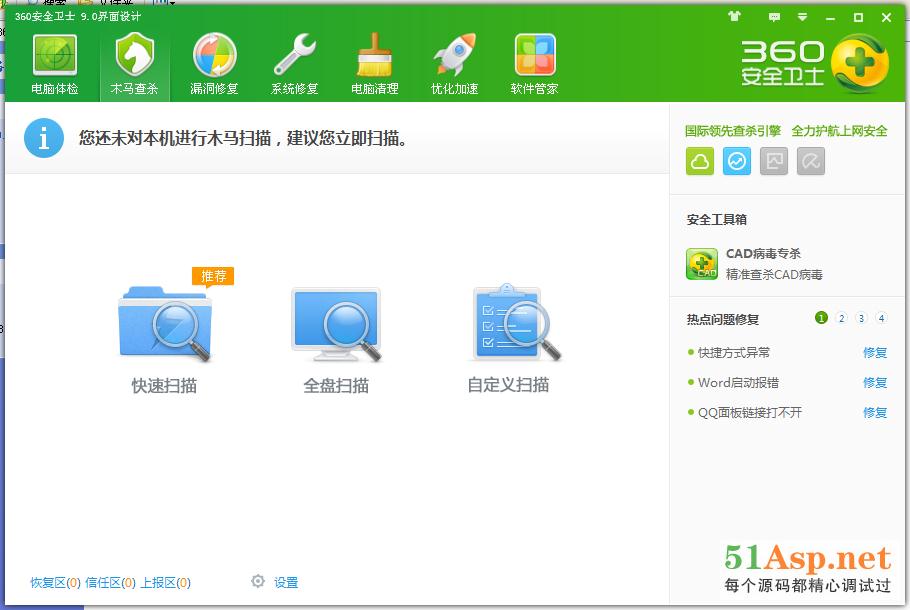
Task: Open the feedback speech-bubble icon
Action: pyautogui.click(x=774, y=17)
